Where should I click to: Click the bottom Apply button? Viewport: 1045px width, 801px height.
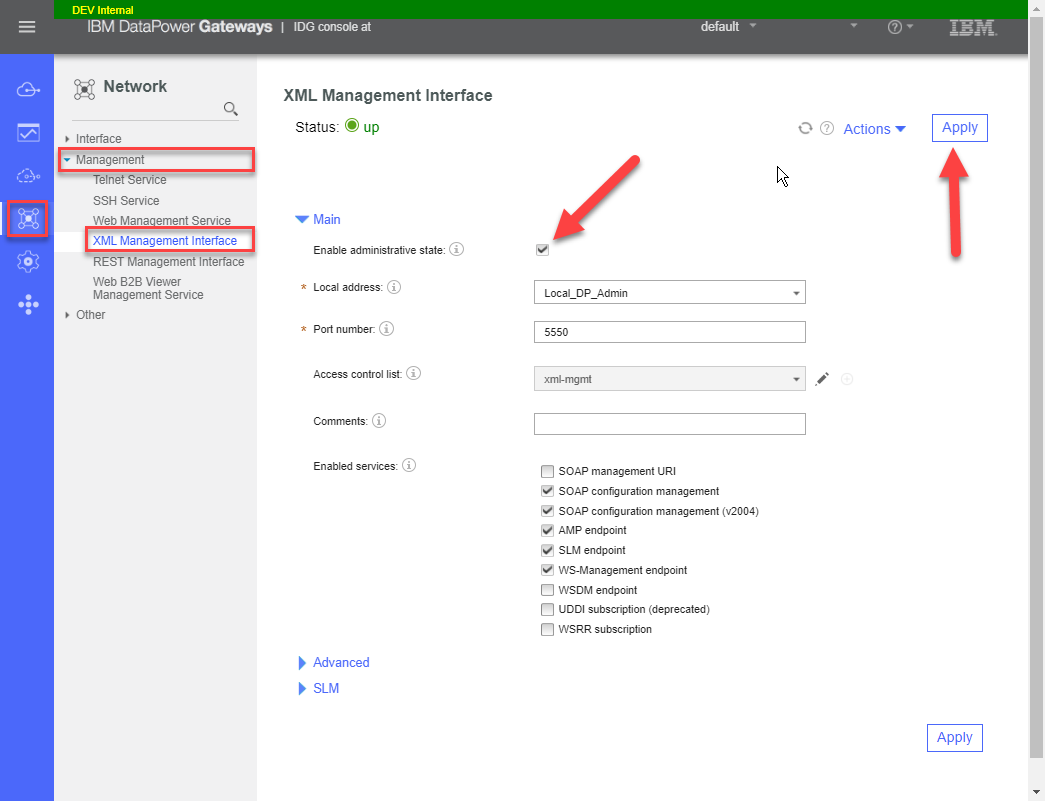click(954, 738)
